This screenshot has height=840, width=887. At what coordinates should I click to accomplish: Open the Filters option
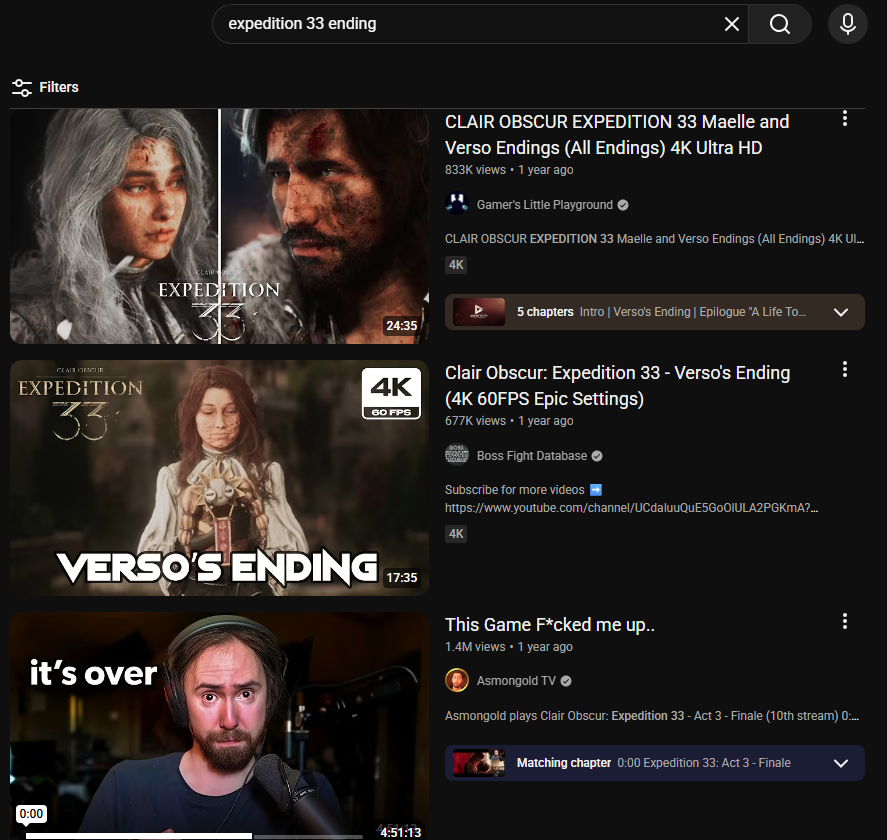point(45,87)
